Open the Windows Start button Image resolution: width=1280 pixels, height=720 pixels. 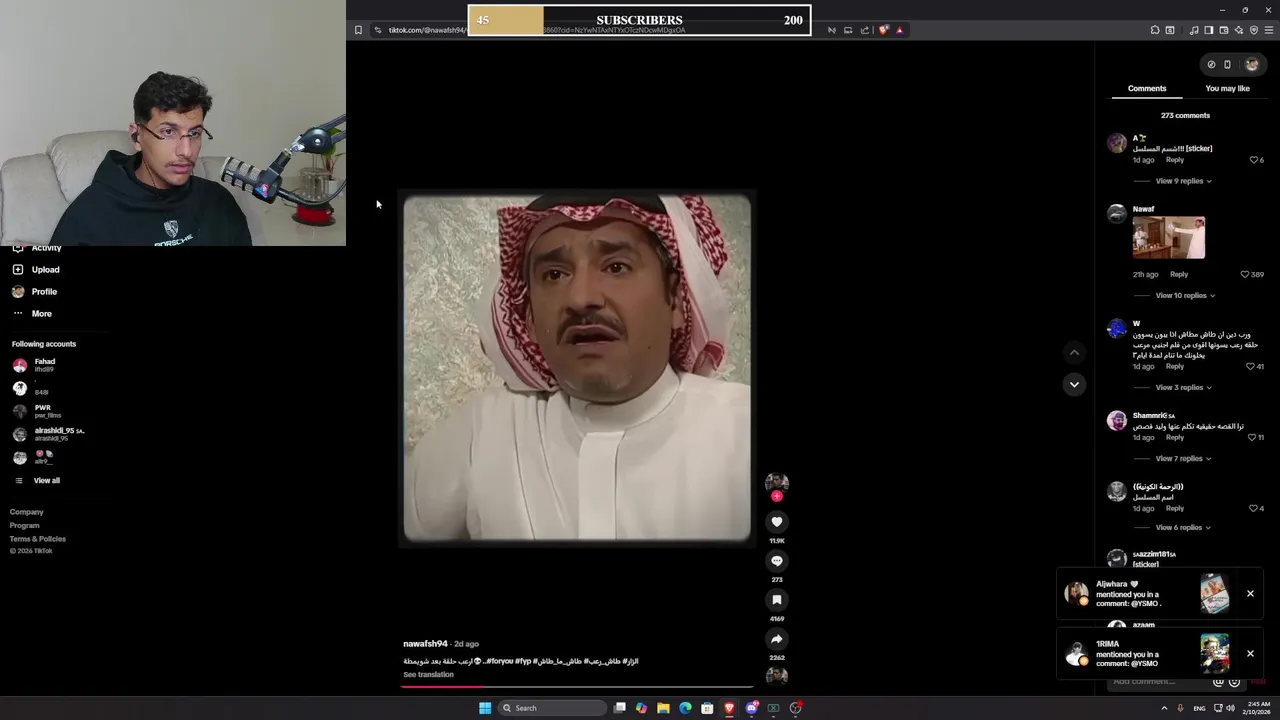click(x=485, y=708)
